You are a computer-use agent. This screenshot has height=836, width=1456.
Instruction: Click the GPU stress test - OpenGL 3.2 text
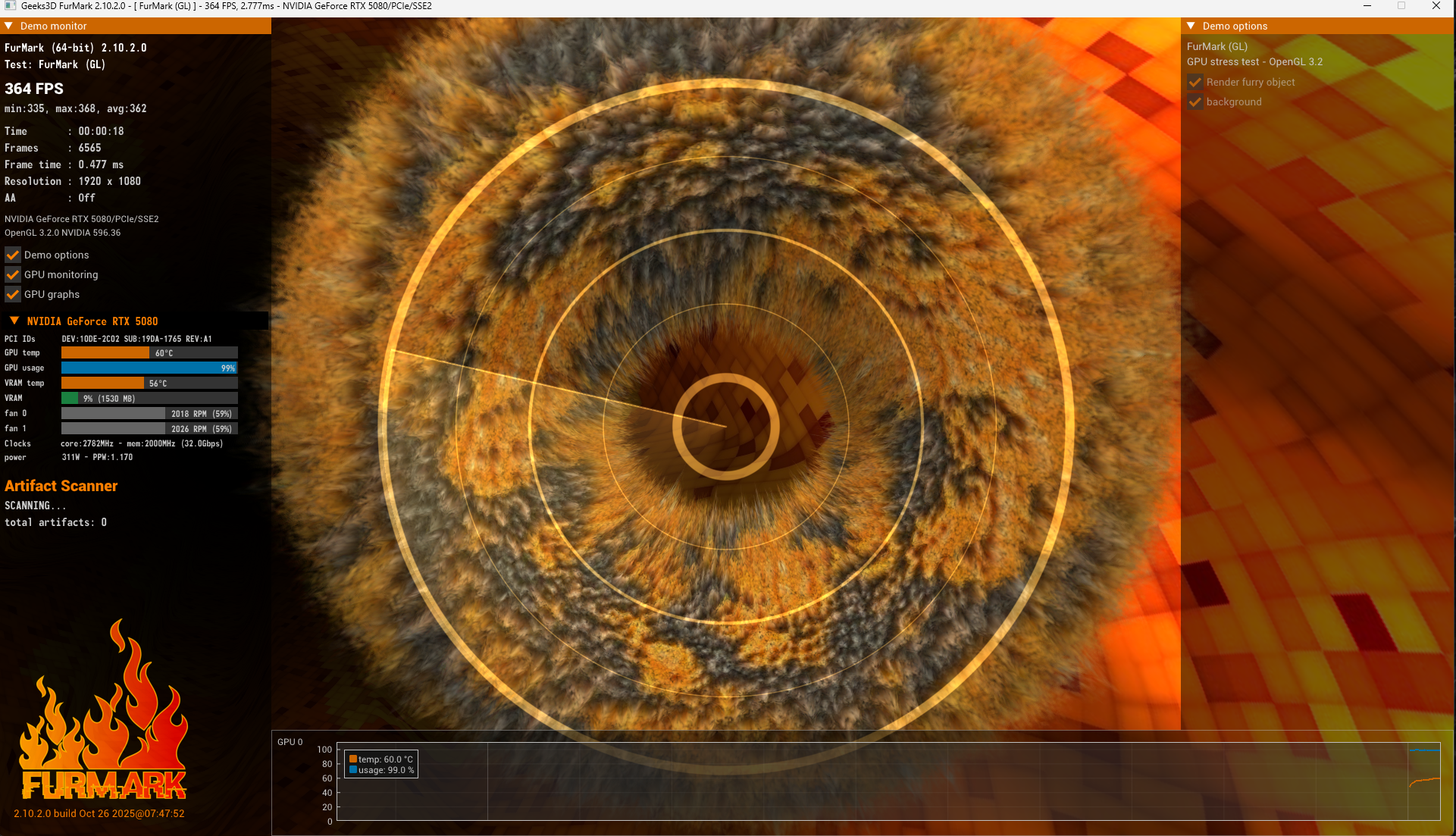(x=1255, y=61)
